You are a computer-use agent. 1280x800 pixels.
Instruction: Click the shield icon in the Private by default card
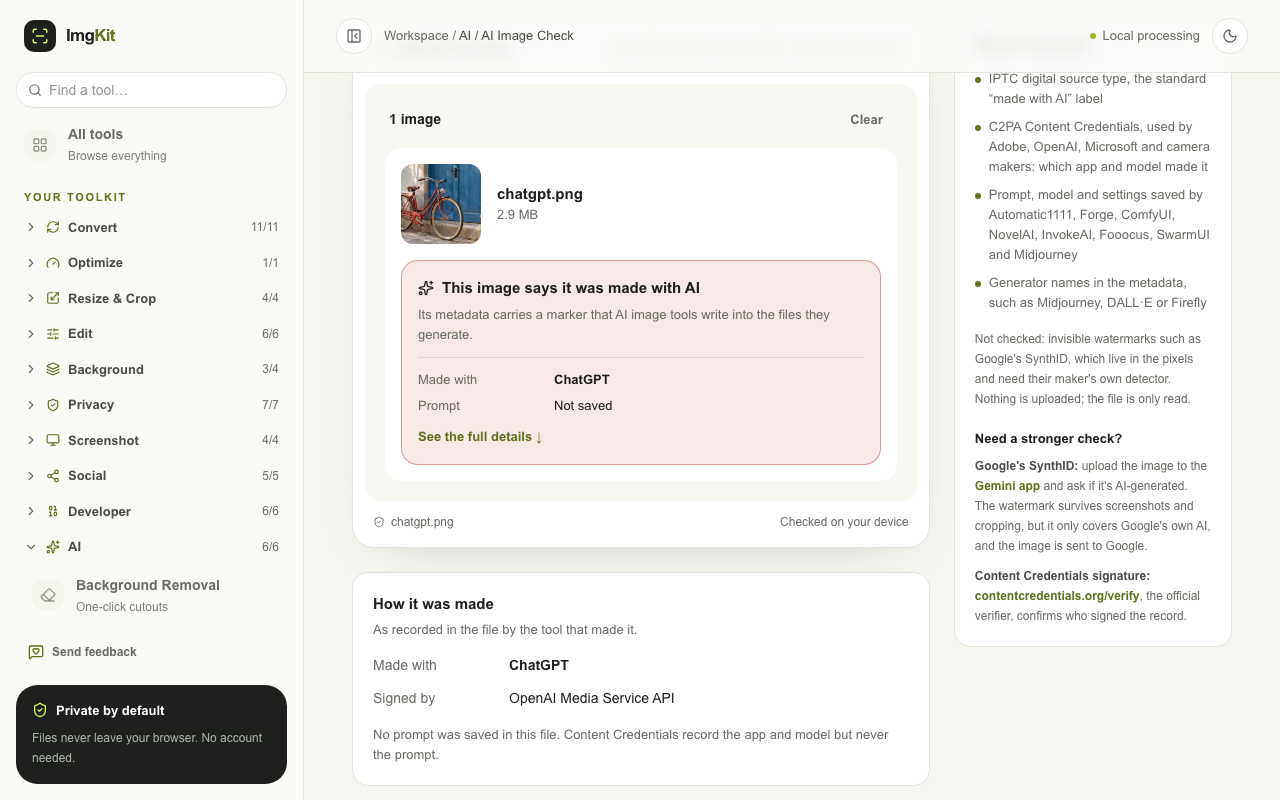coord(40,710)
